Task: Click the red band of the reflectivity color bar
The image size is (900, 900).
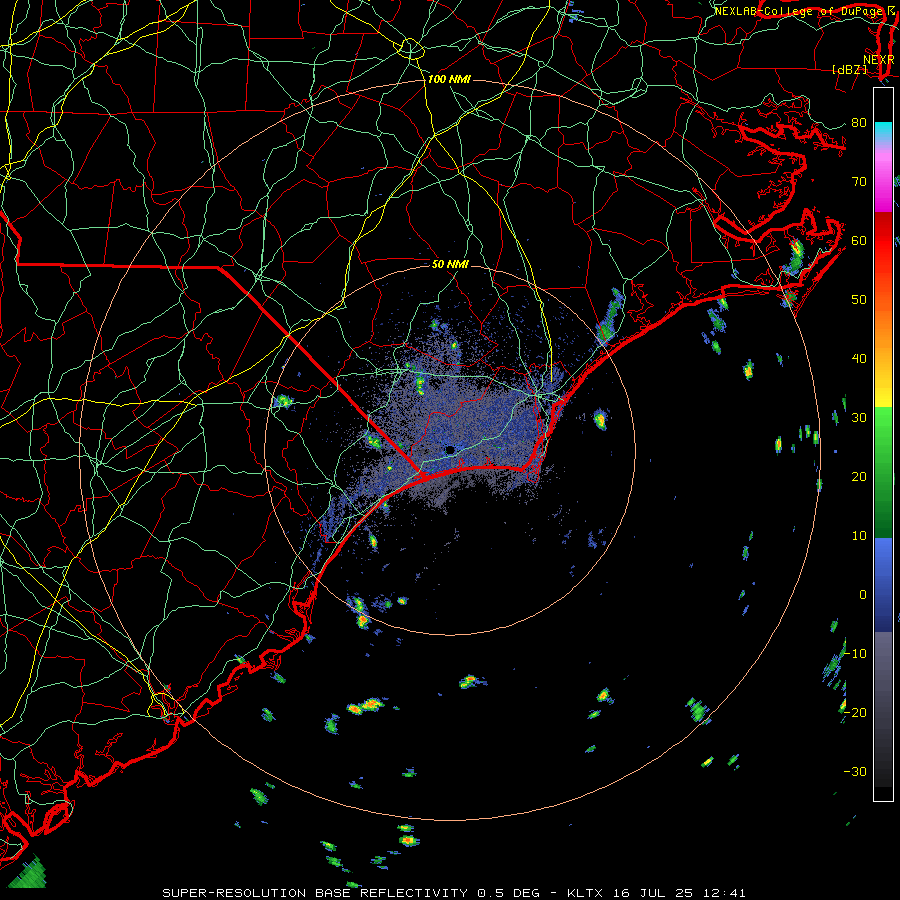Action: [x=883, y=240]
